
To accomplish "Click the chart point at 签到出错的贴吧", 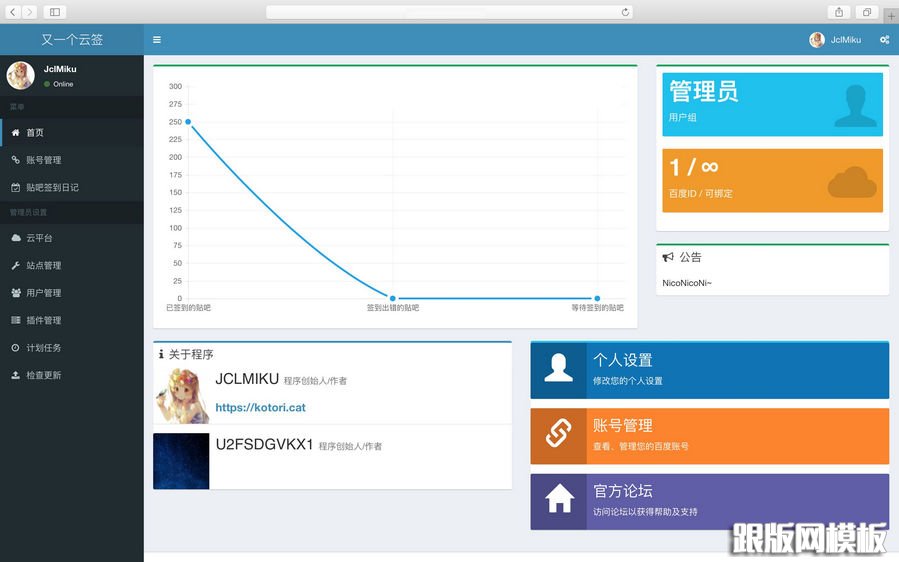I will click(393, 298).
